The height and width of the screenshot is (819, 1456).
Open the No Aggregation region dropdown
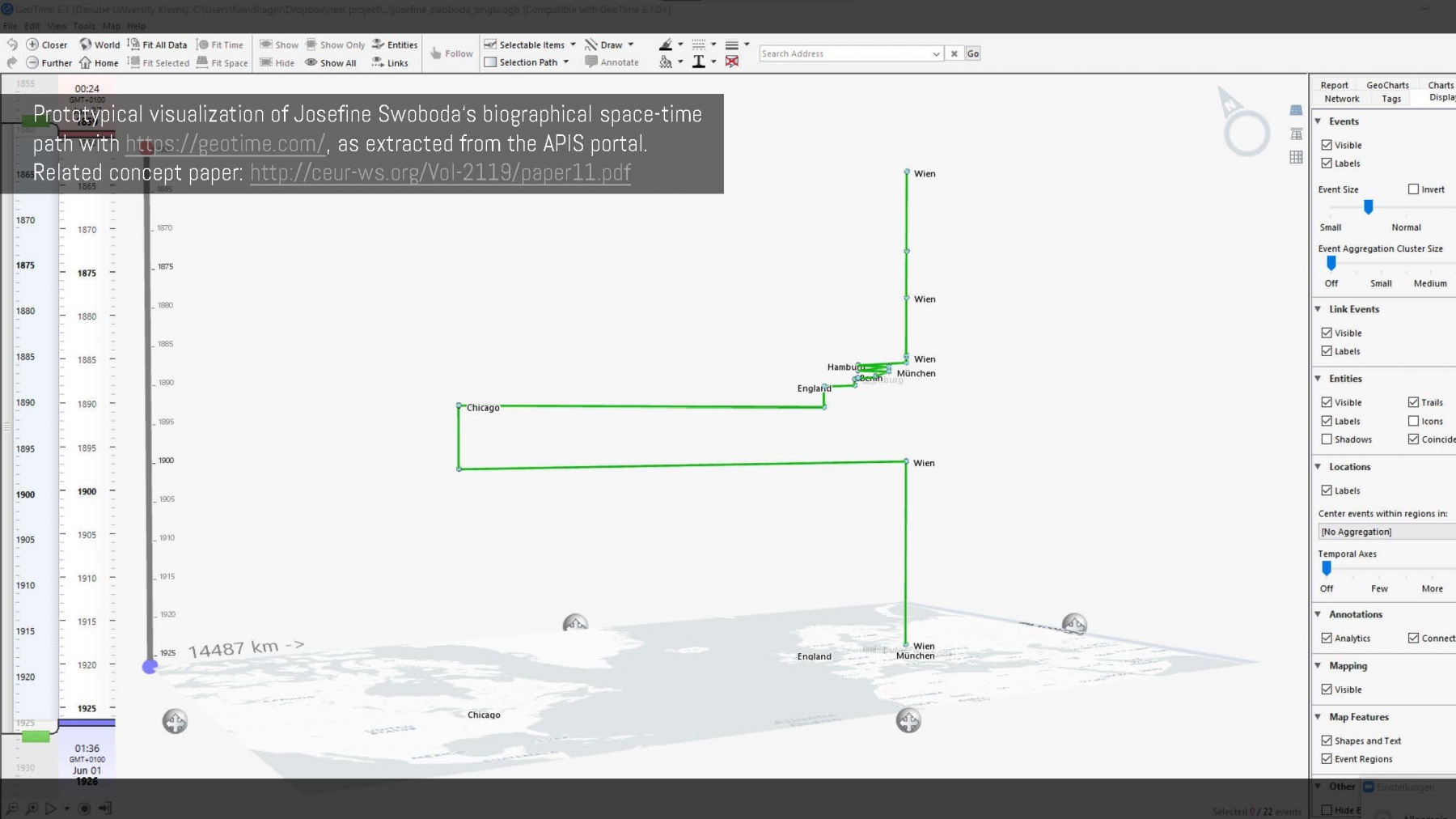pyautogui.click(x=1386, y=532)
